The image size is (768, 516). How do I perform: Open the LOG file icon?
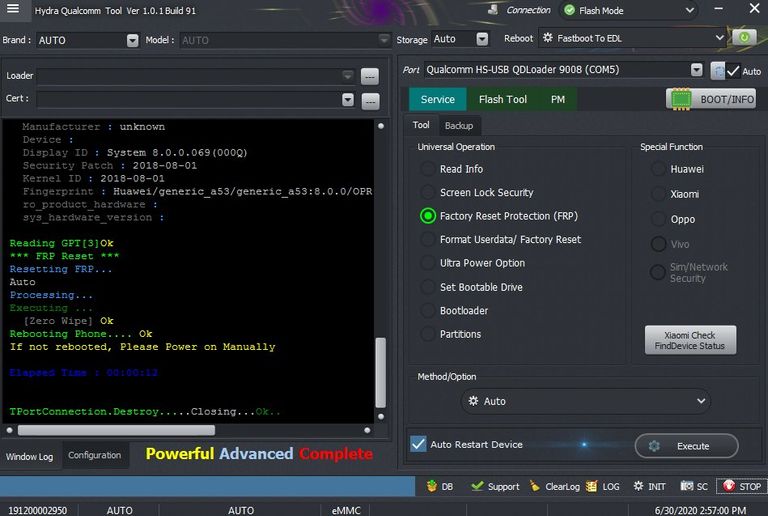pyautogui.click(x=591, y=486)
